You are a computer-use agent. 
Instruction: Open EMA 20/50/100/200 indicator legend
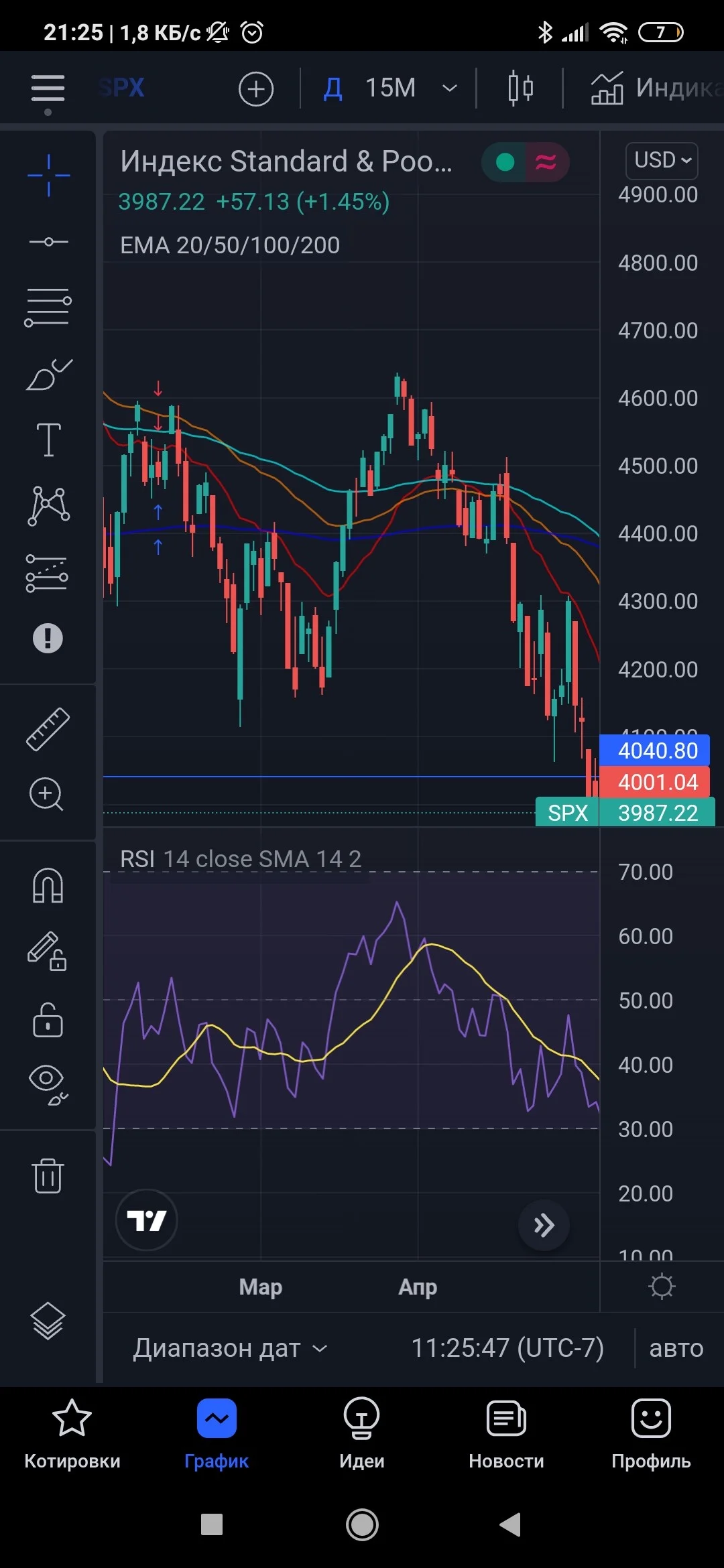(x=230, y=245)
